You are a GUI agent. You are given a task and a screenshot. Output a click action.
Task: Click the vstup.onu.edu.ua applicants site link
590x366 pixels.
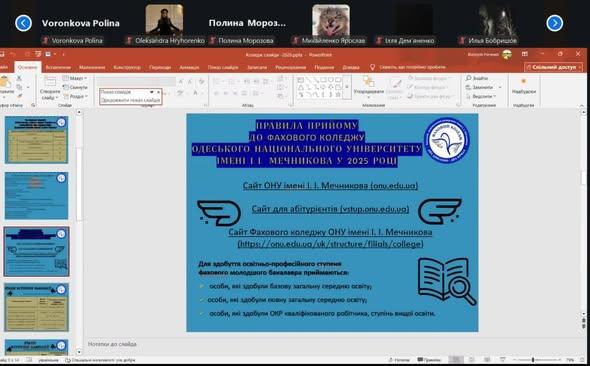[330, 209]
